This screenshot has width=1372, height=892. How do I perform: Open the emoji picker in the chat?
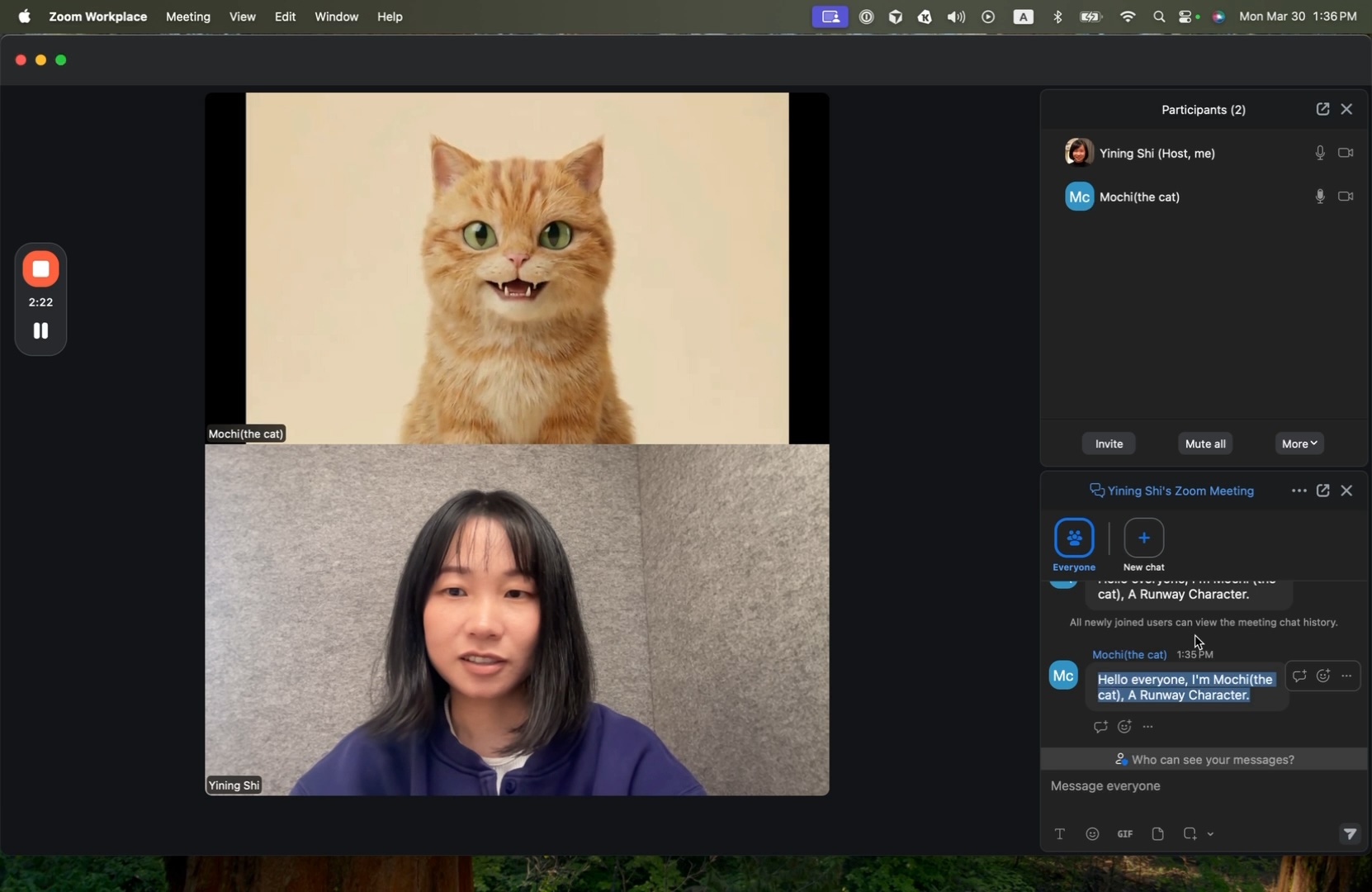(x=1091, y=834)
